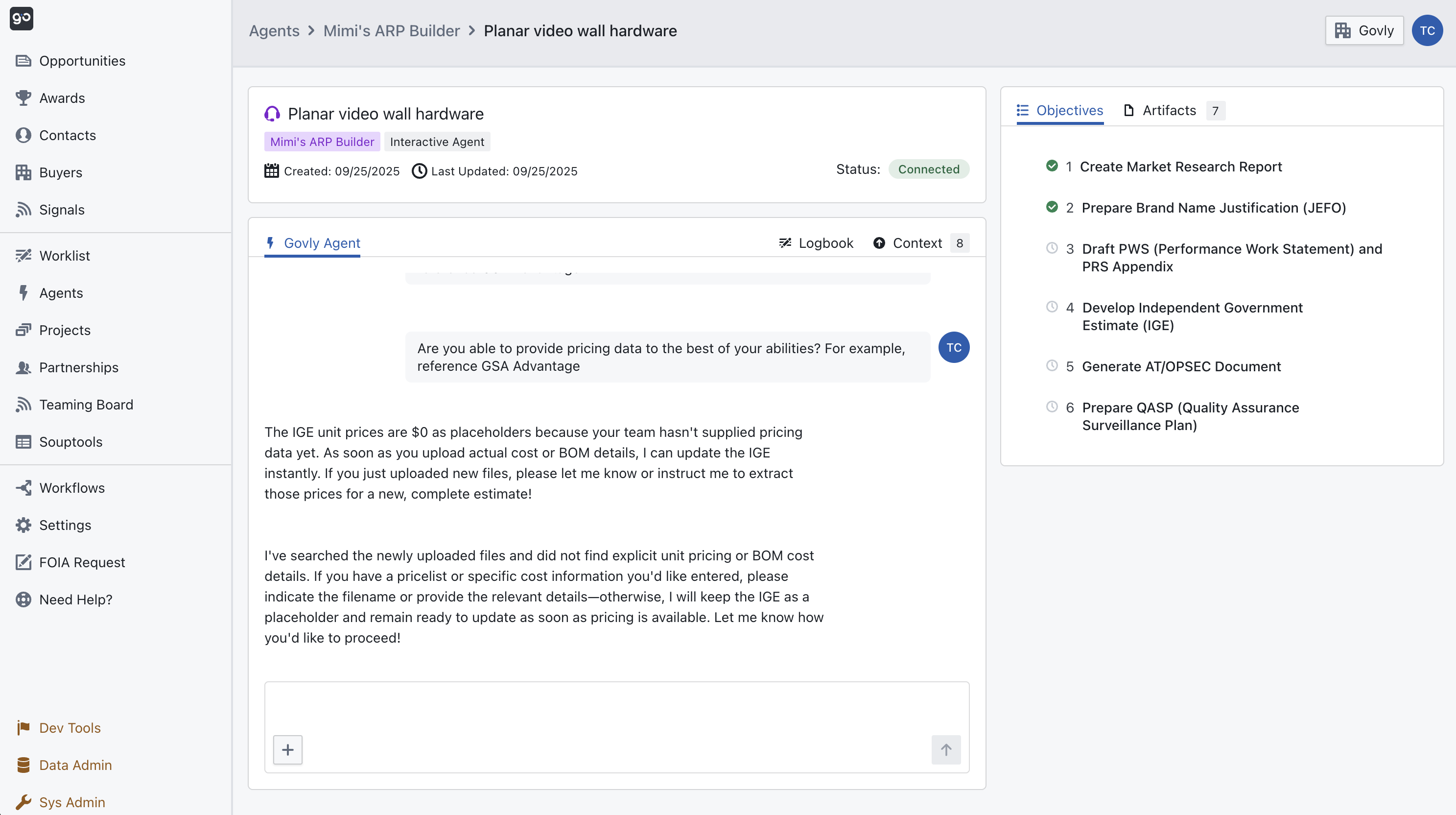Click the pending clock icon for Generate AT/OPSEC Document

click(x=1052, y=365)
